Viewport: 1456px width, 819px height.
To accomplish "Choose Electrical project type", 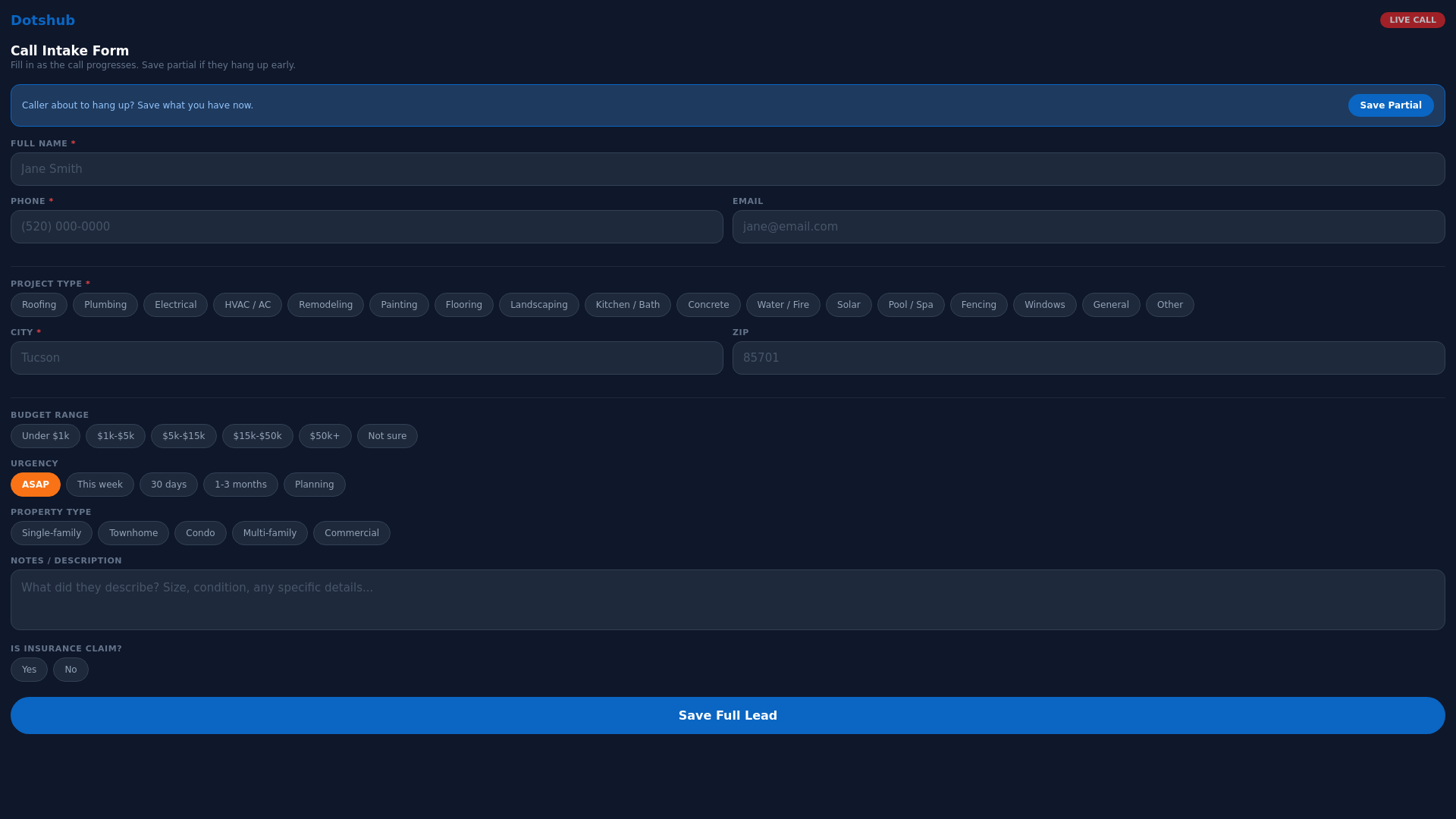I will (x=175, y=305).
